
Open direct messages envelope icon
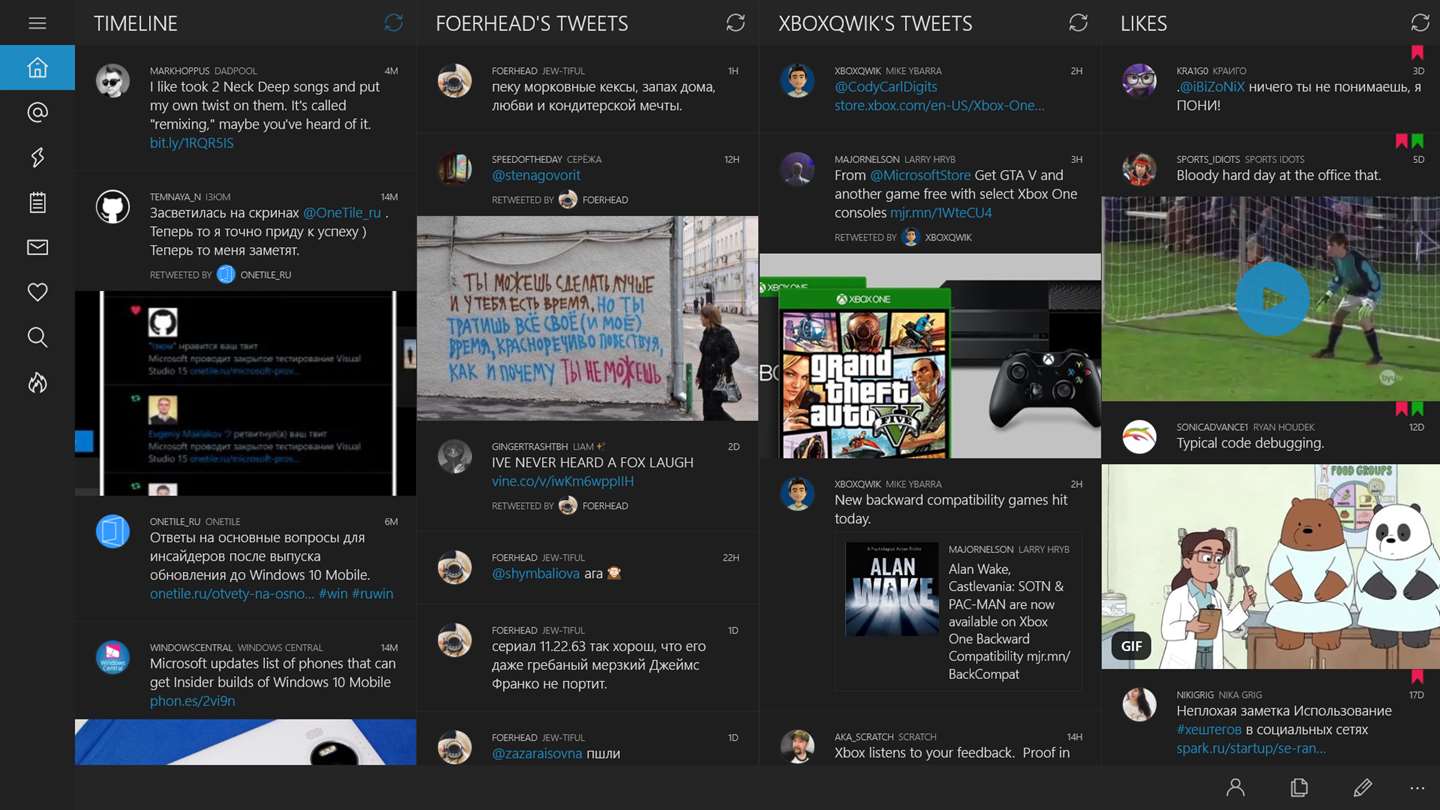37,247
